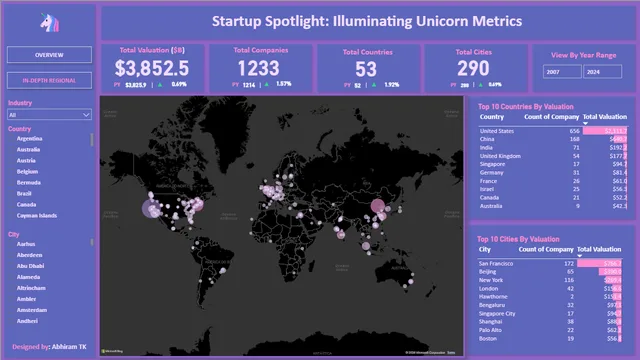This screenshot has height=360, width=640.
Task: Filter by country Austria
Action: point(26,161)
